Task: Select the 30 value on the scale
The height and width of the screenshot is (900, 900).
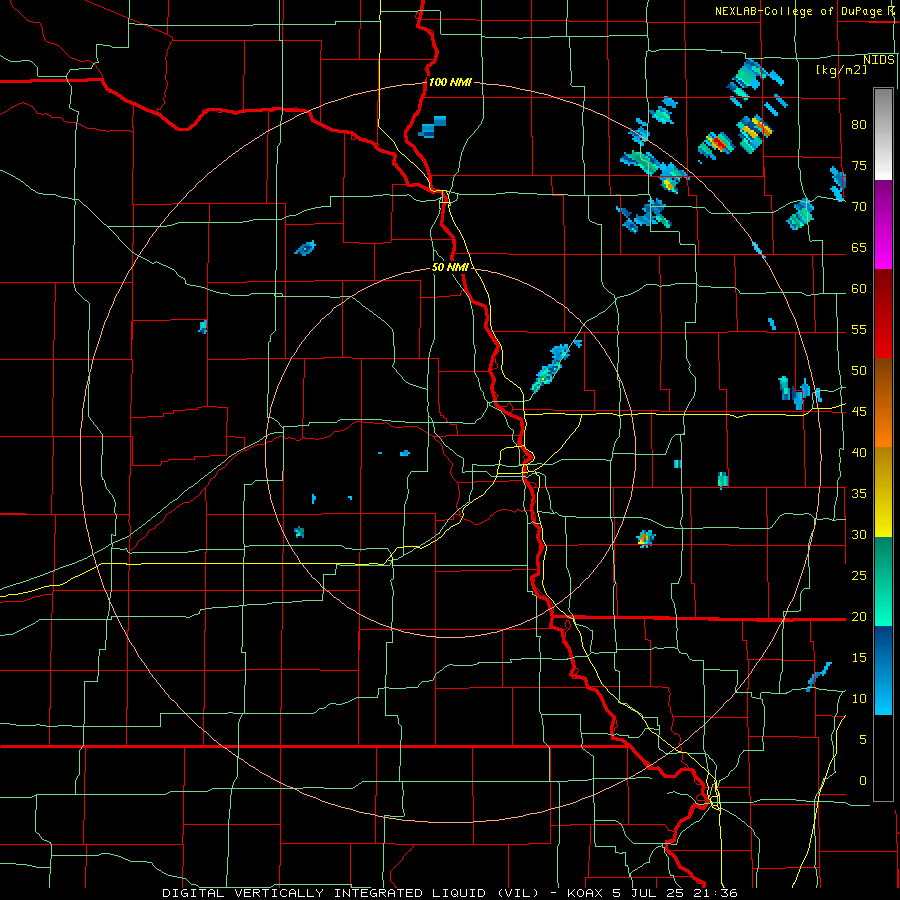Action: click(x=859, y=534)
